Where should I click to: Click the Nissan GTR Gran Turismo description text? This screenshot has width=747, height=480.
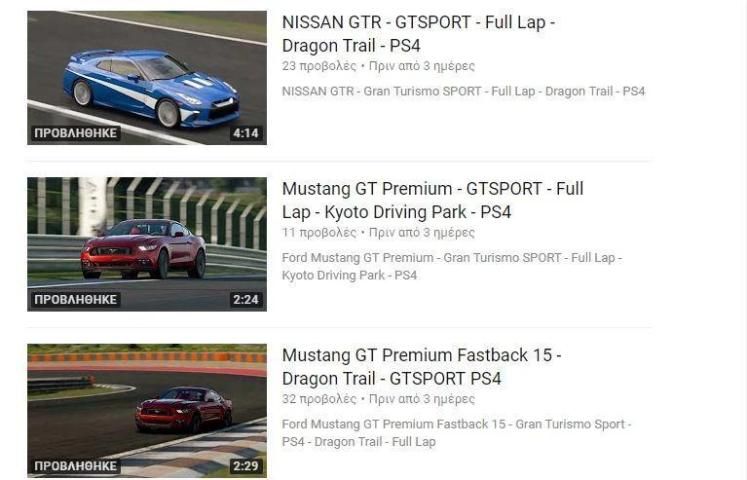(463, 91)
